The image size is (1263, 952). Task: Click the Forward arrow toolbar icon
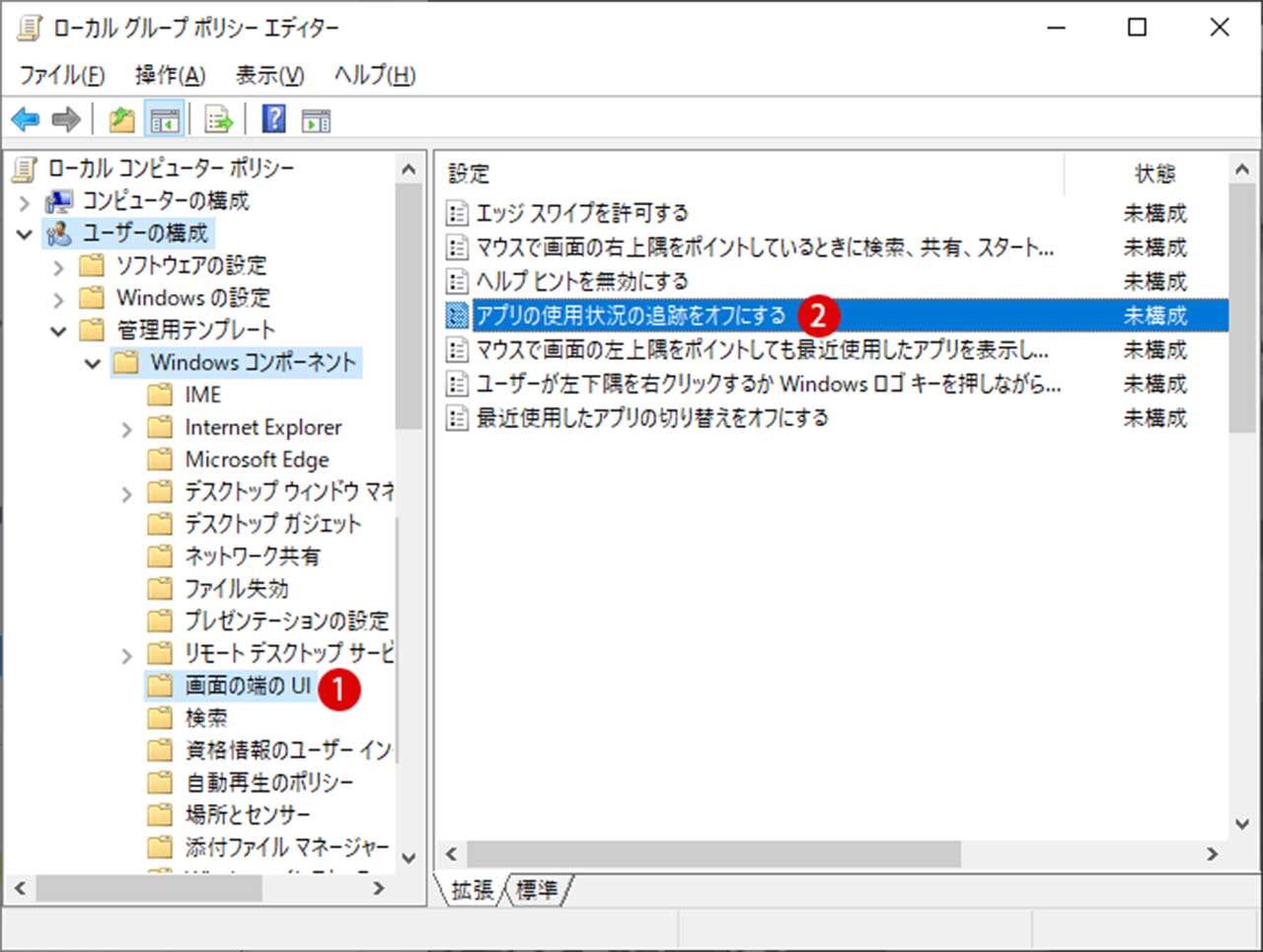tap(66, 120)
